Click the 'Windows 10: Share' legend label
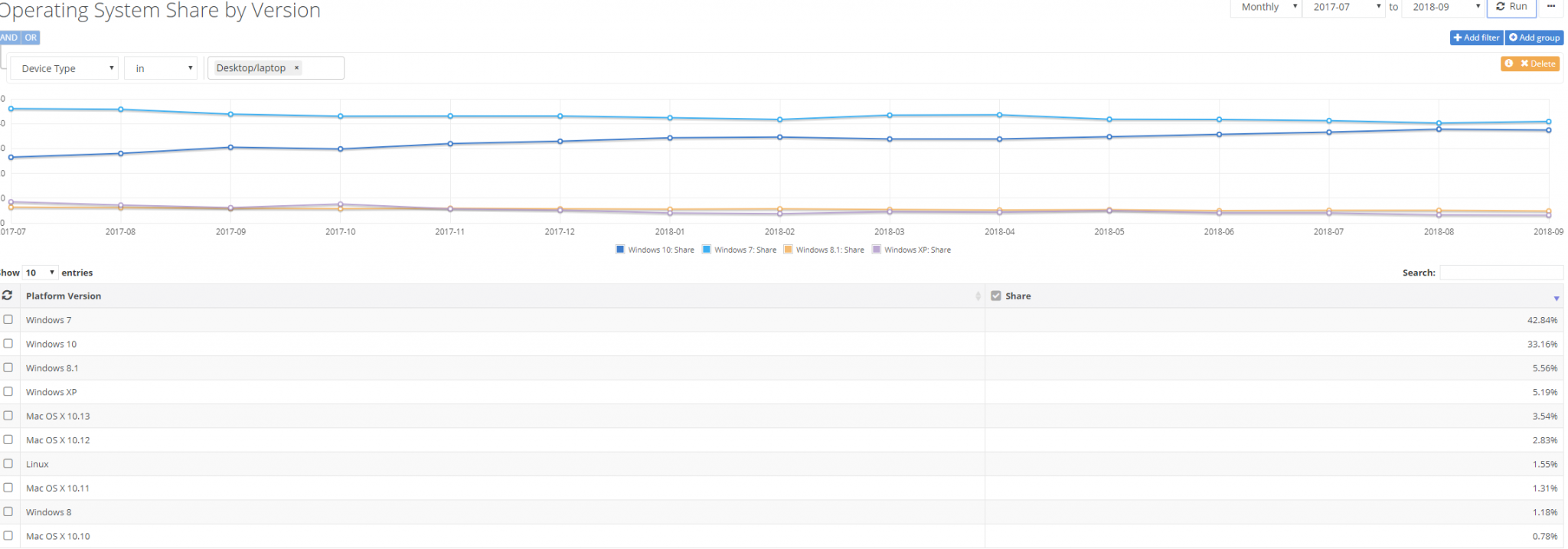 pyautogui.click(x=661, y=250)
